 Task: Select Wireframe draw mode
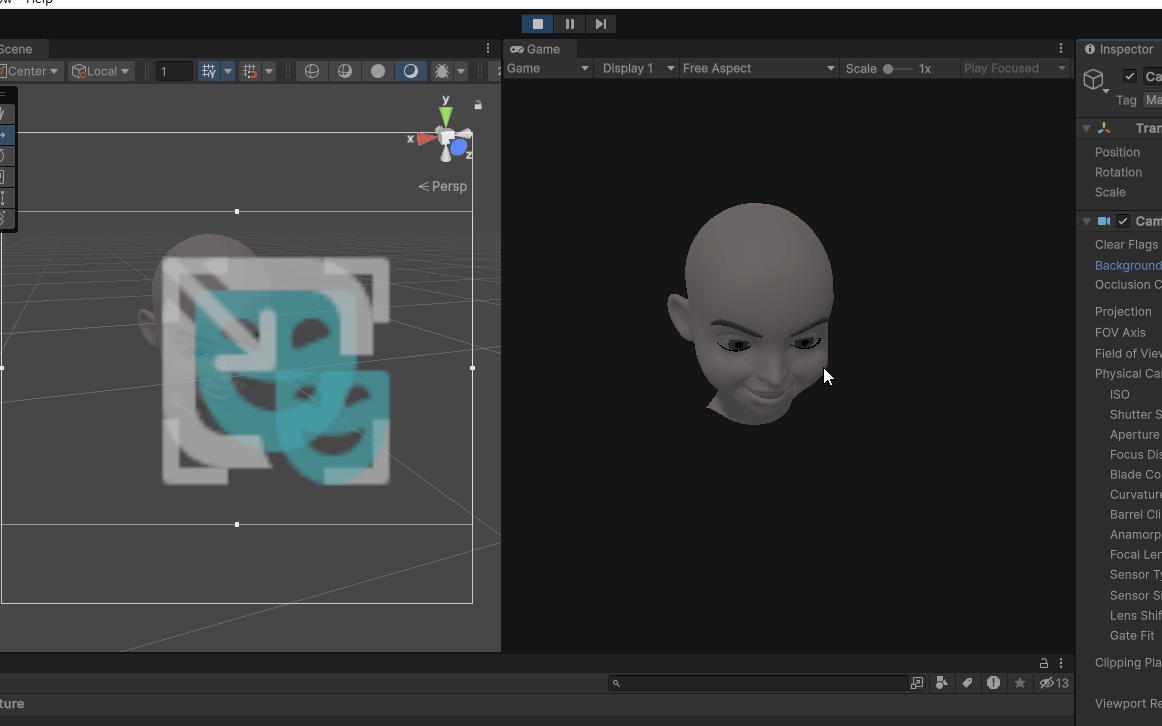pos(312,71)
